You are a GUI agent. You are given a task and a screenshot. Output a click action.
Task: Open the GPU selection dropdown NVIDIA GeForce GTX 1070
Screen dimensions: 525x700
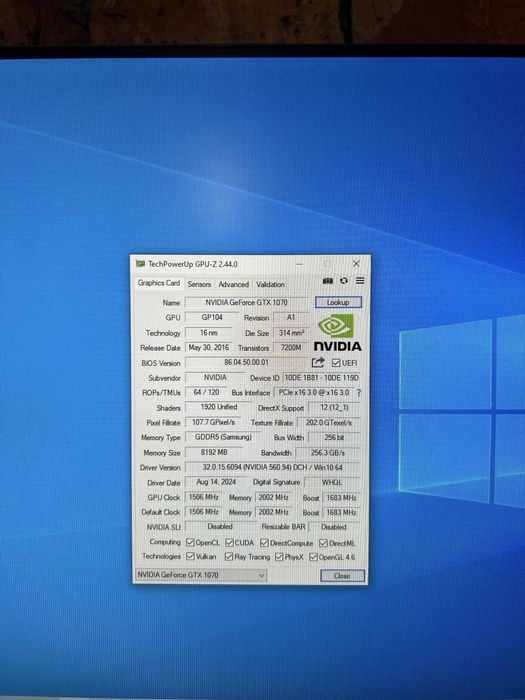(x=201, y=575)
